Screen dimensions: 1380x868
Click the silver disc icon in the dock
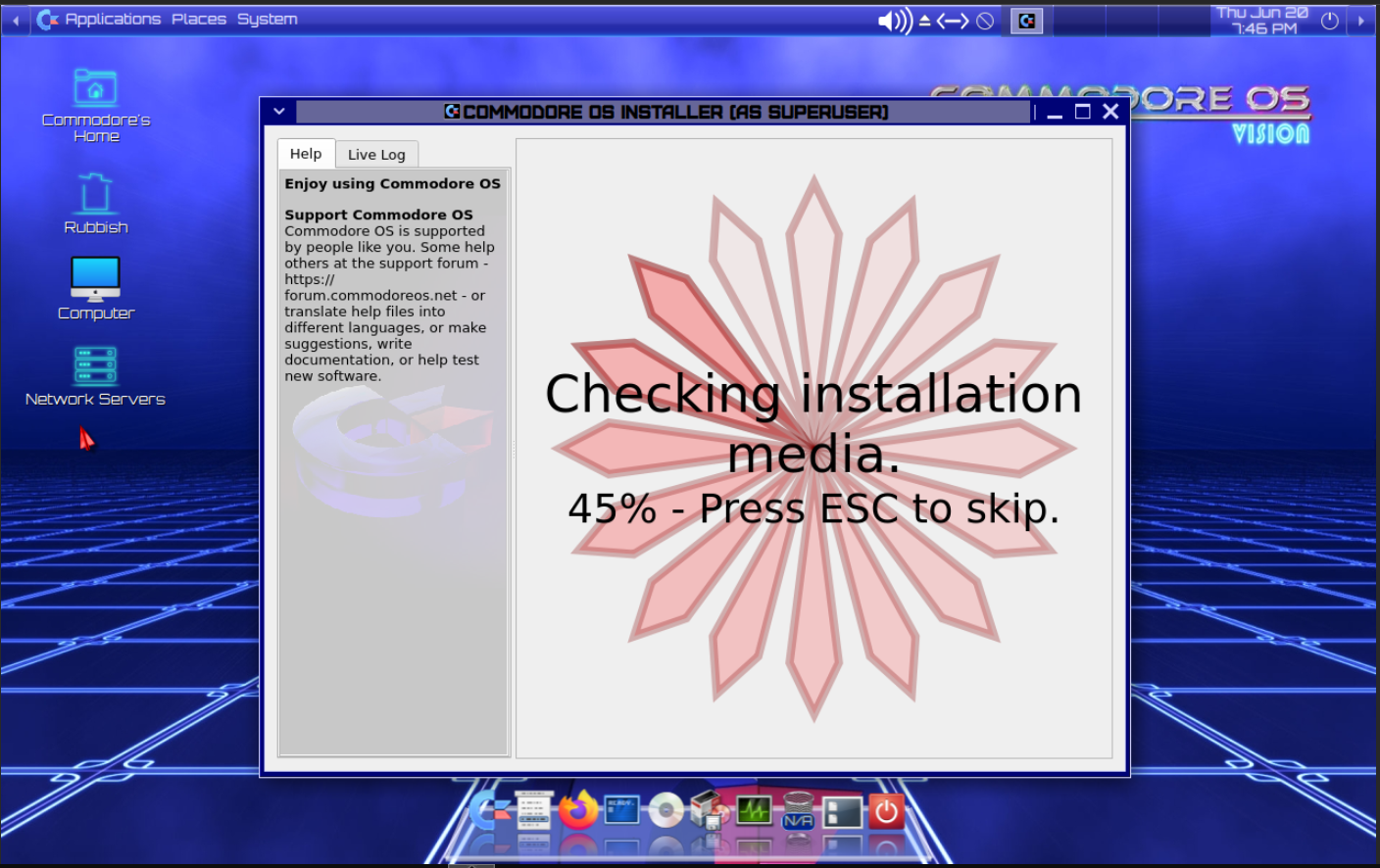[x=665, y=810]
